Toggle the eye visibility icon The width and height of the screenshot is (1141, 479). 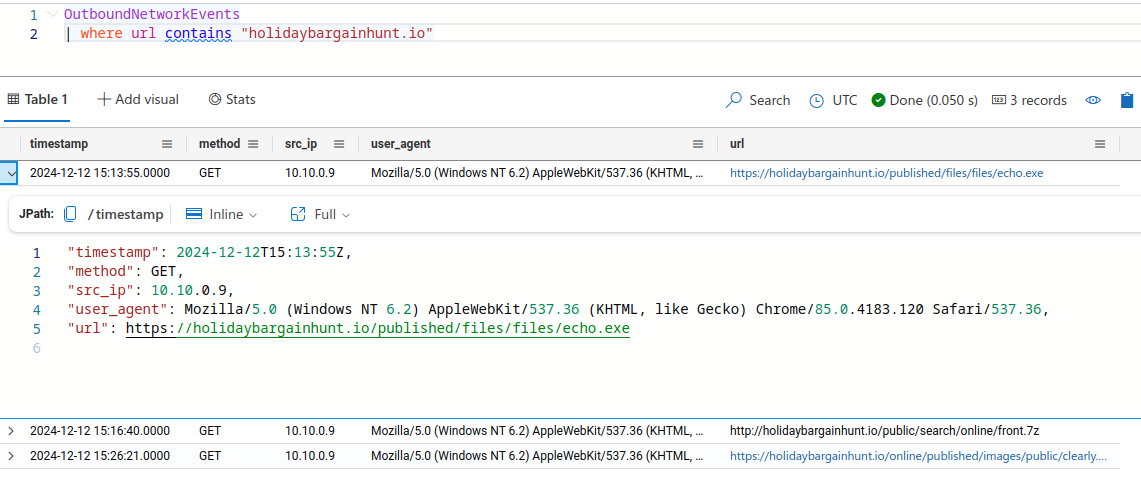1094,100
